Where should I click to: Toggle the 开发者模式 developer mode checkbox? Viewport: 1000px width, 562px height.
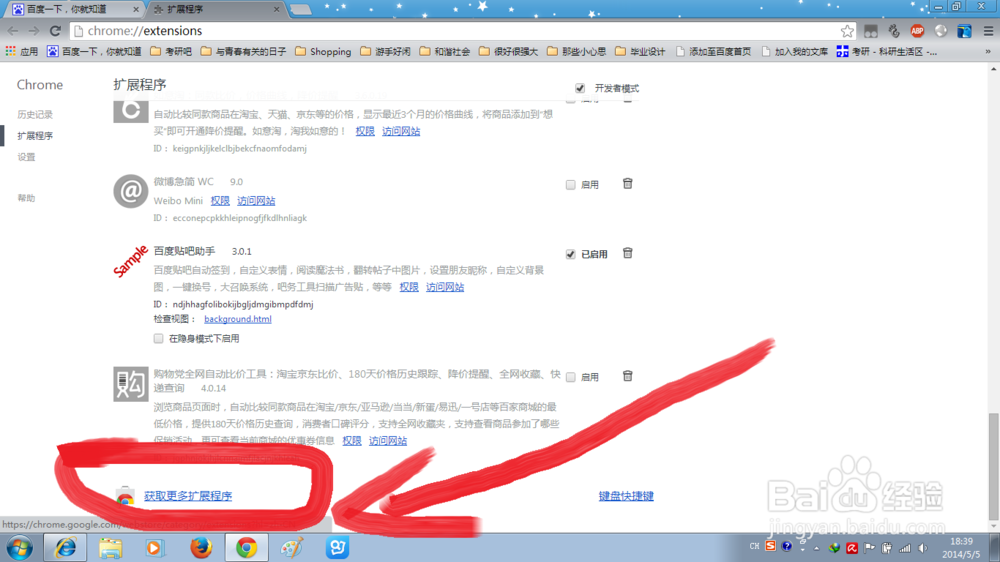(x=580, y=88)
